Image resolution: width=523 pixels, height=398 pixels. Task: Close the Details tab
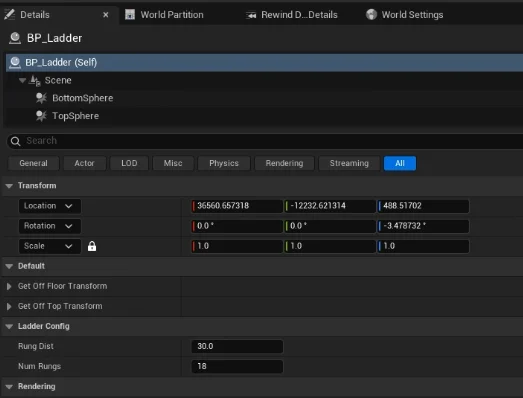point(106,15)
